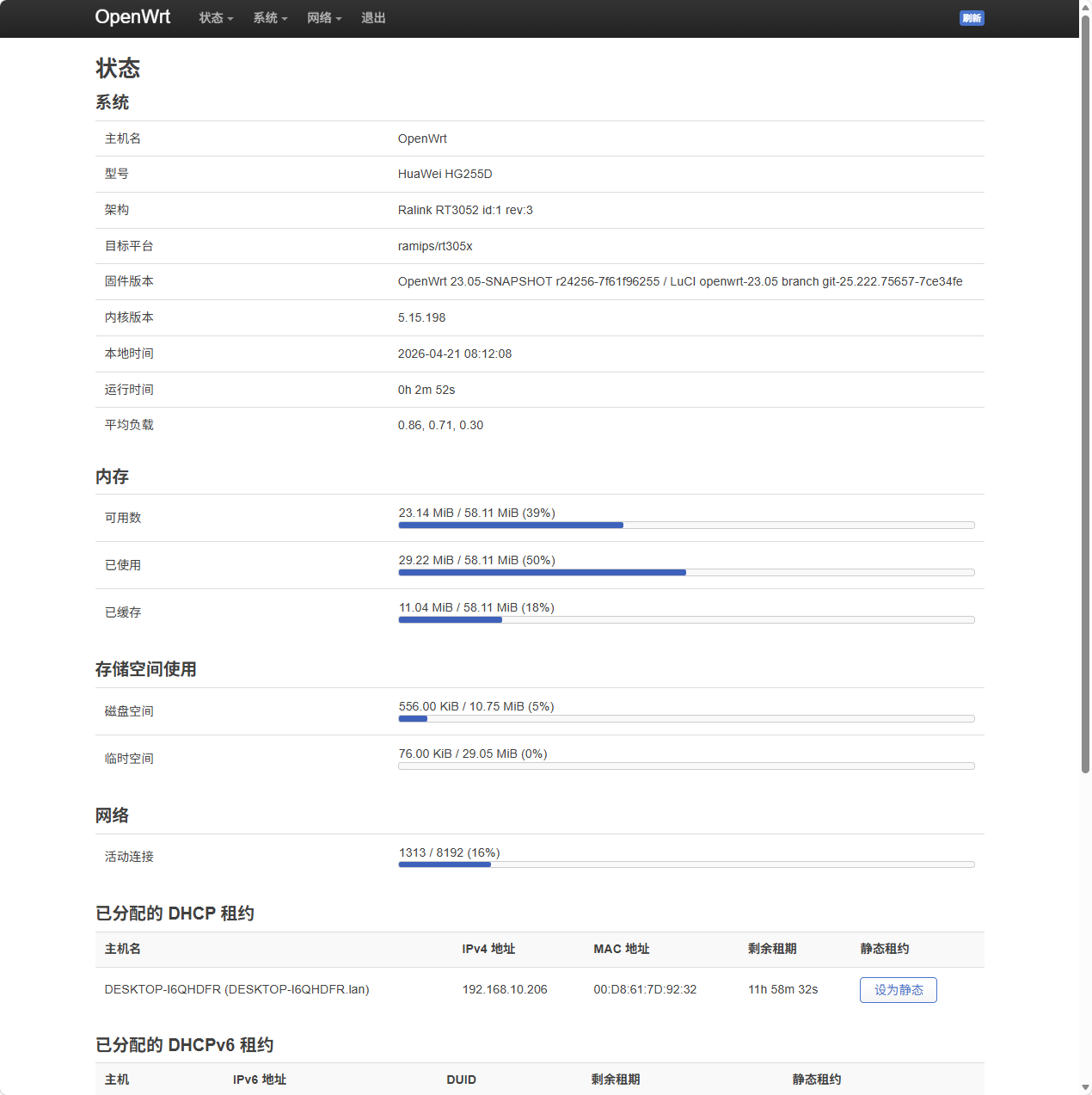Click the 磁盘空间 row label
The height and width of the screenshot is (1095, 1092).
tap(129, 711)
